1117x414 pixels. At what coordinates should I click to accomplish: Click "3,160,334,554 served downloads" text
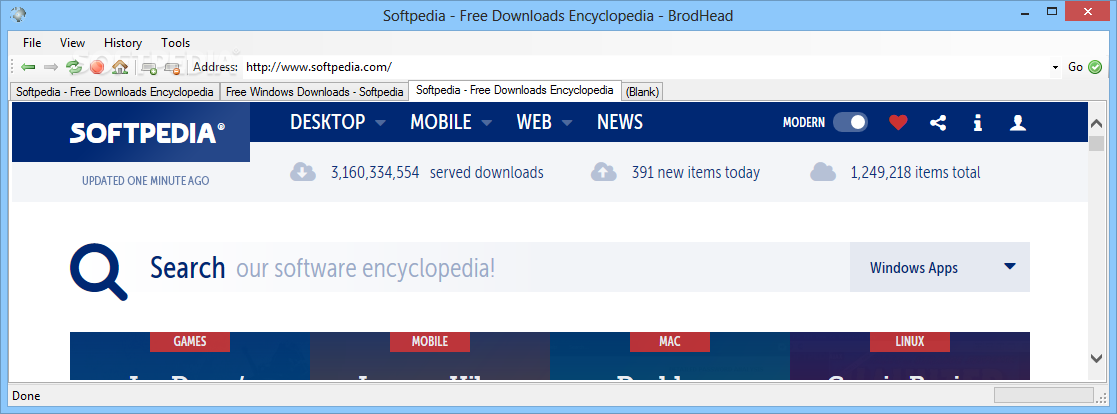tap(437, 172)
